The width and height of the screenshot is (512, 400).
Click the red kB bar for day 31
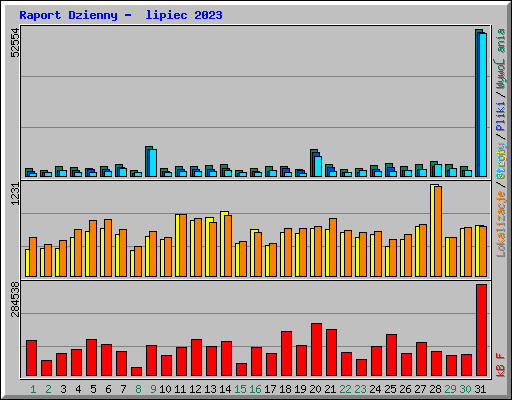pos(481,330)
